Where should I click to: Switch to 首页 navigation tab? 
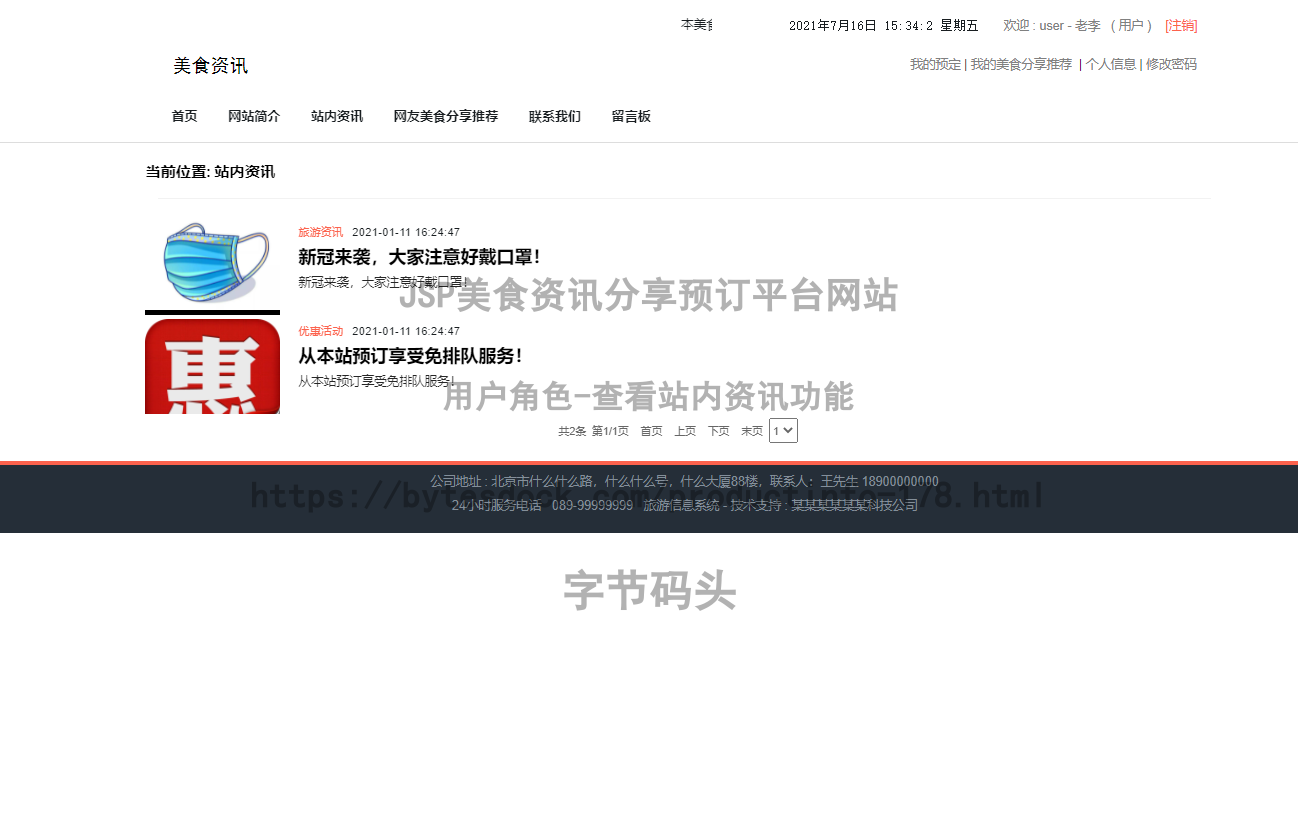[184, 116]
